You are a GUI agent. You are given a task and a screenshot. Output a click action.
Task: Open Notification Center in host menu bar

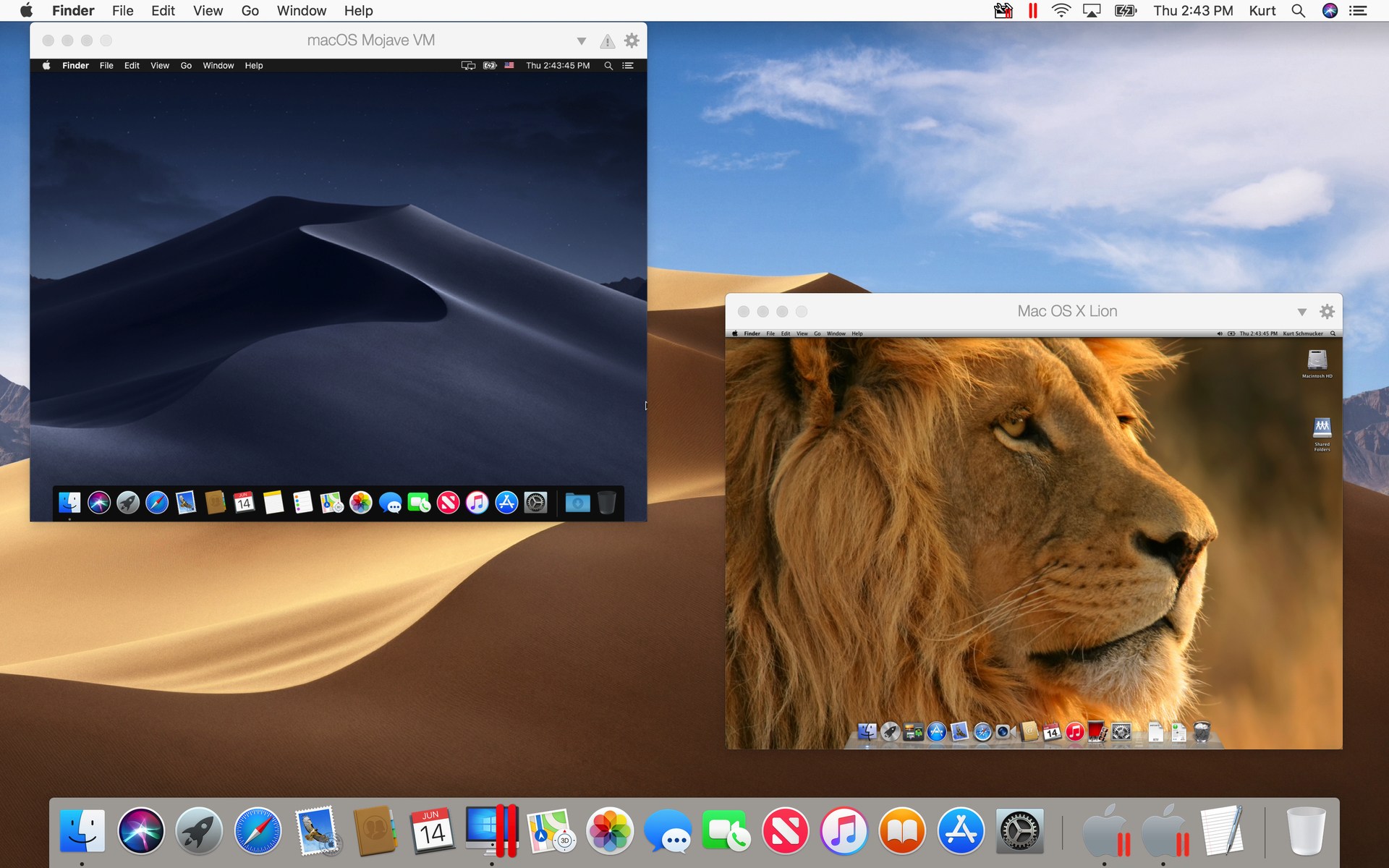(1358, 11)
